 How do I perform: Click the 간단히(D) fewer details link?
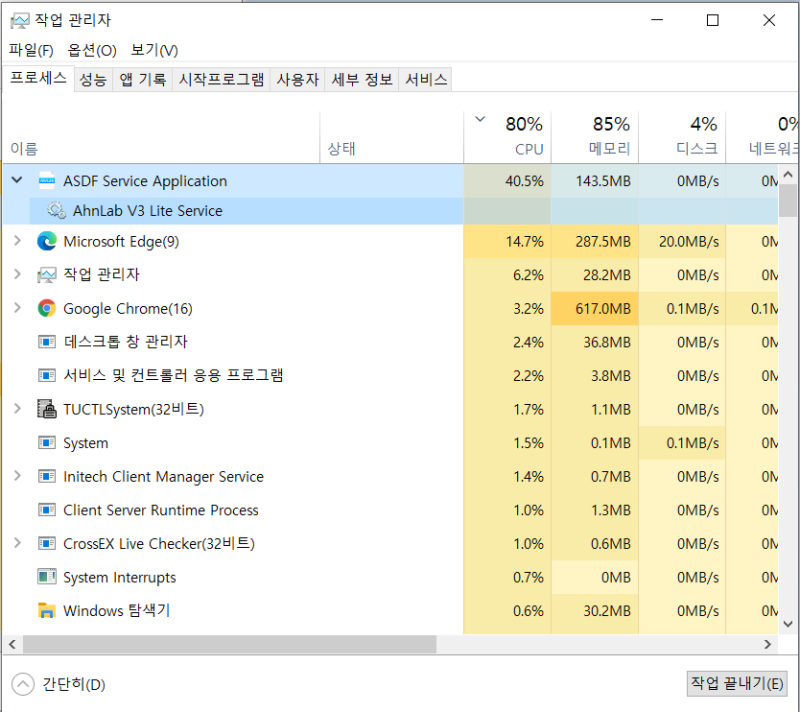pyautogui.click(x=73, y=684)
